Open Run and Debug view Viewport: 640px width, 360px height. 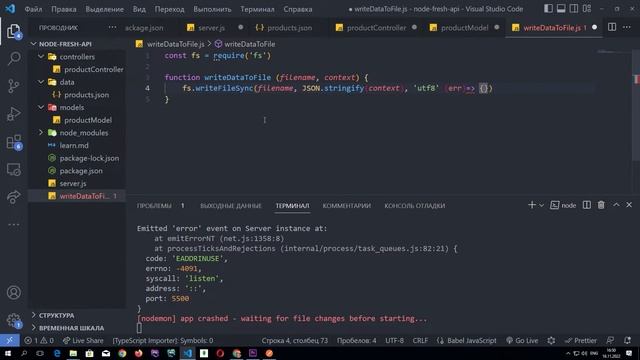click(13, 114)
